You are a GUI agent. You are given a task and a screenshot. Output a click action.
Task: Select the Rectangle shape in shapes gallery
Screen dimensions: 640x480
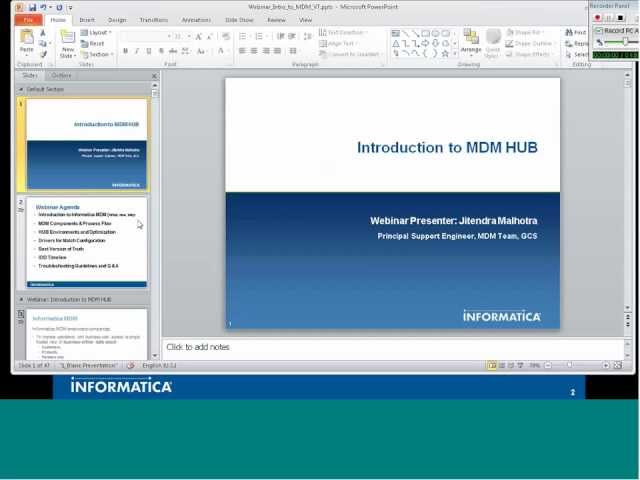coord(425,33)
